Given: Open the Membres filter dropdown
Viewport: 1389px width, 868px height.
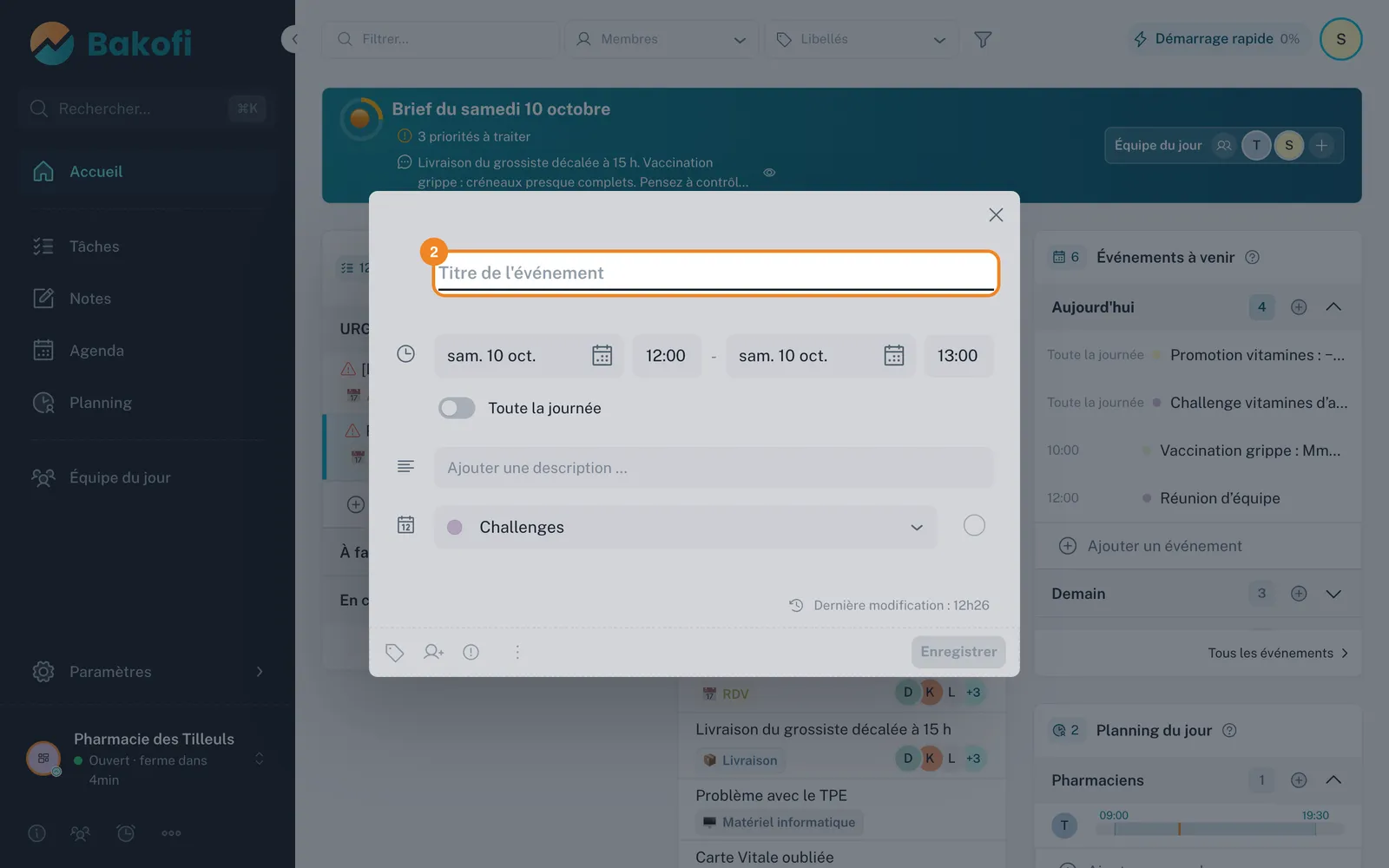Looking at the screenshot, I should pos(662,39).
